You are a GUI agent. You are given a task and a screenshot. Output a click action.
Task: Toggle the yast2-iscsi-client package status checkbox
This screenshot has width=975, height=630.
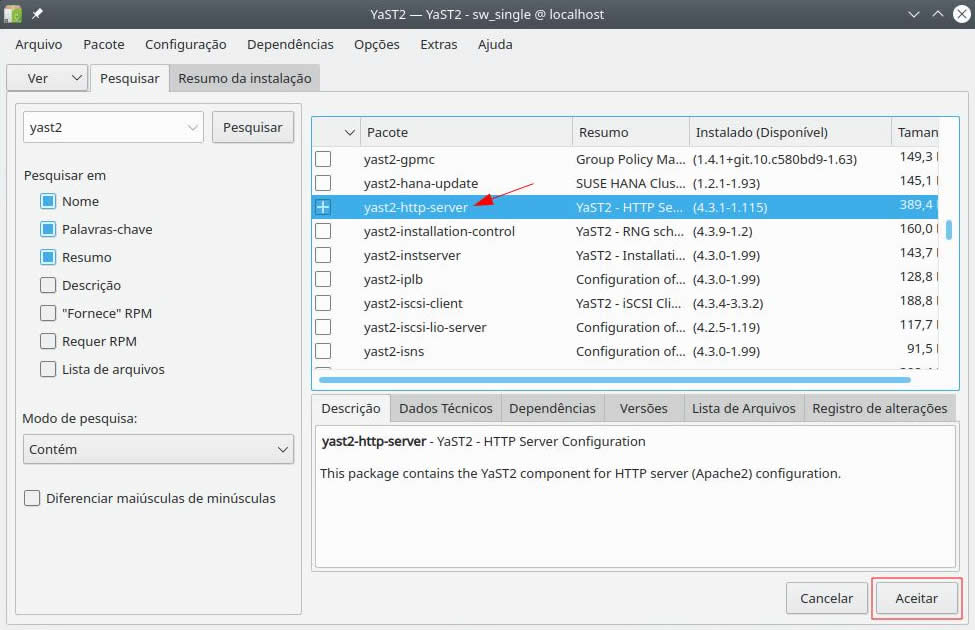tap(323, 303)
